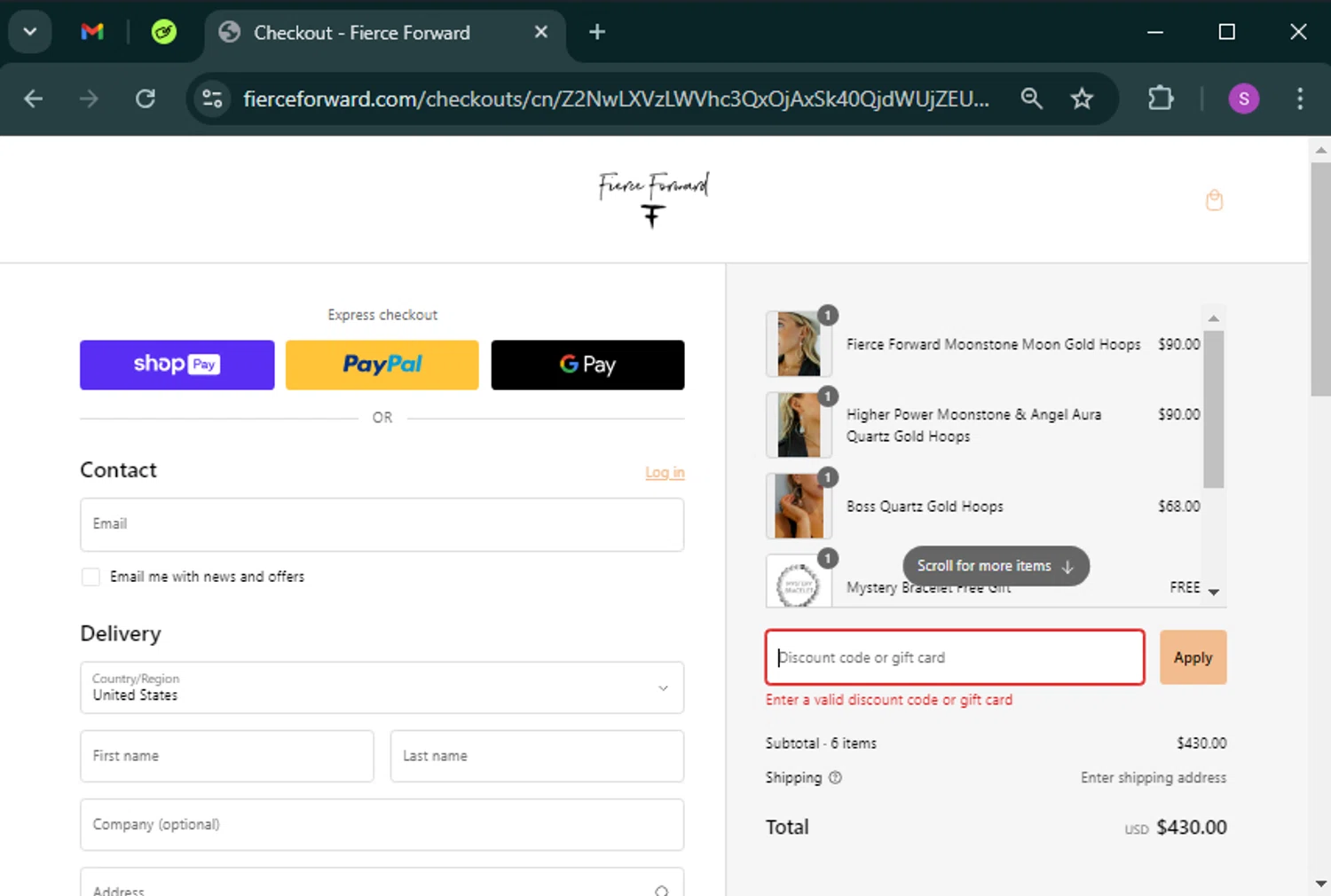Open the Gmail pinned tab

click(92, 32)
